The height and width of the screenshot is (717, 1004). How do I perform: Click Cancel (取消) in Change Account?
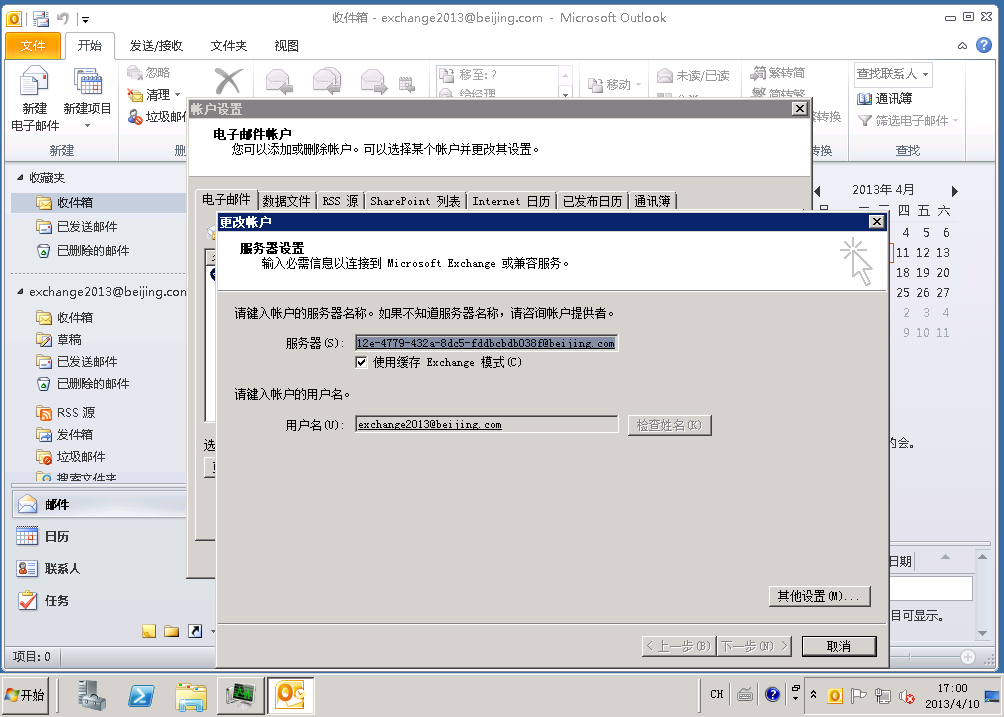[839, 646]
